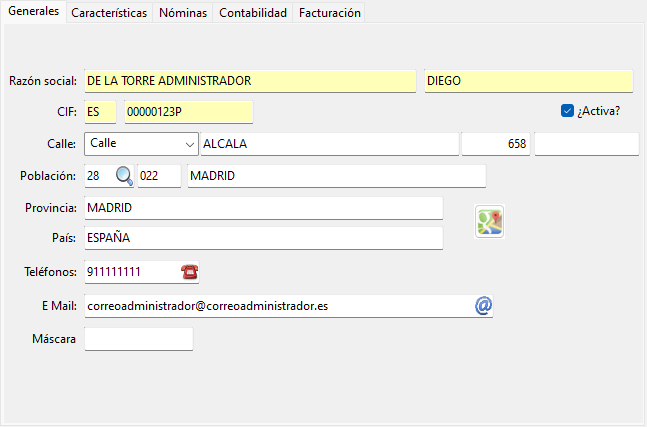Open the Google Maps location icon

coord(489,222)
